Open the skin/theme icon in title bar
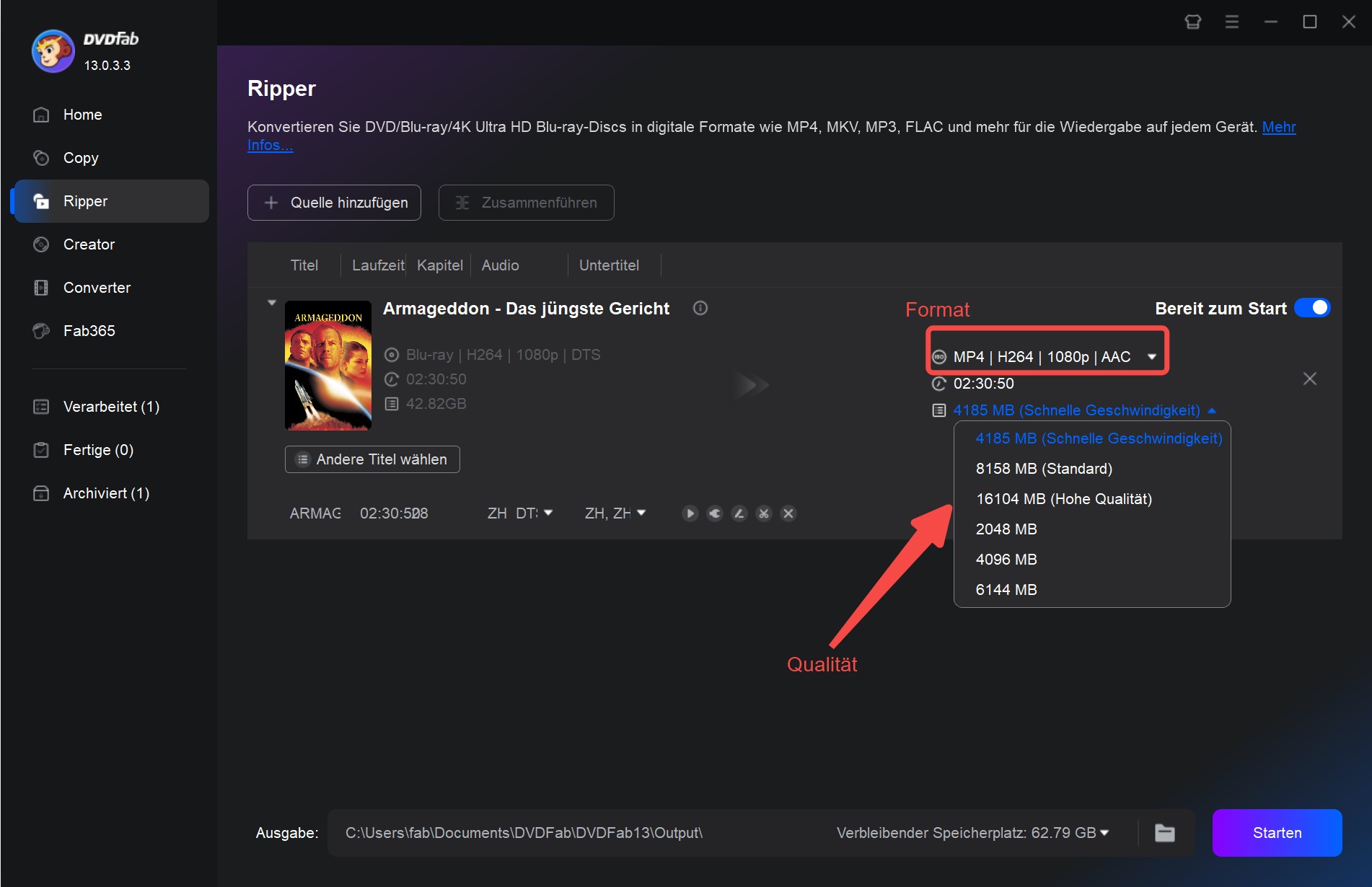 [x=1193, y=22]
